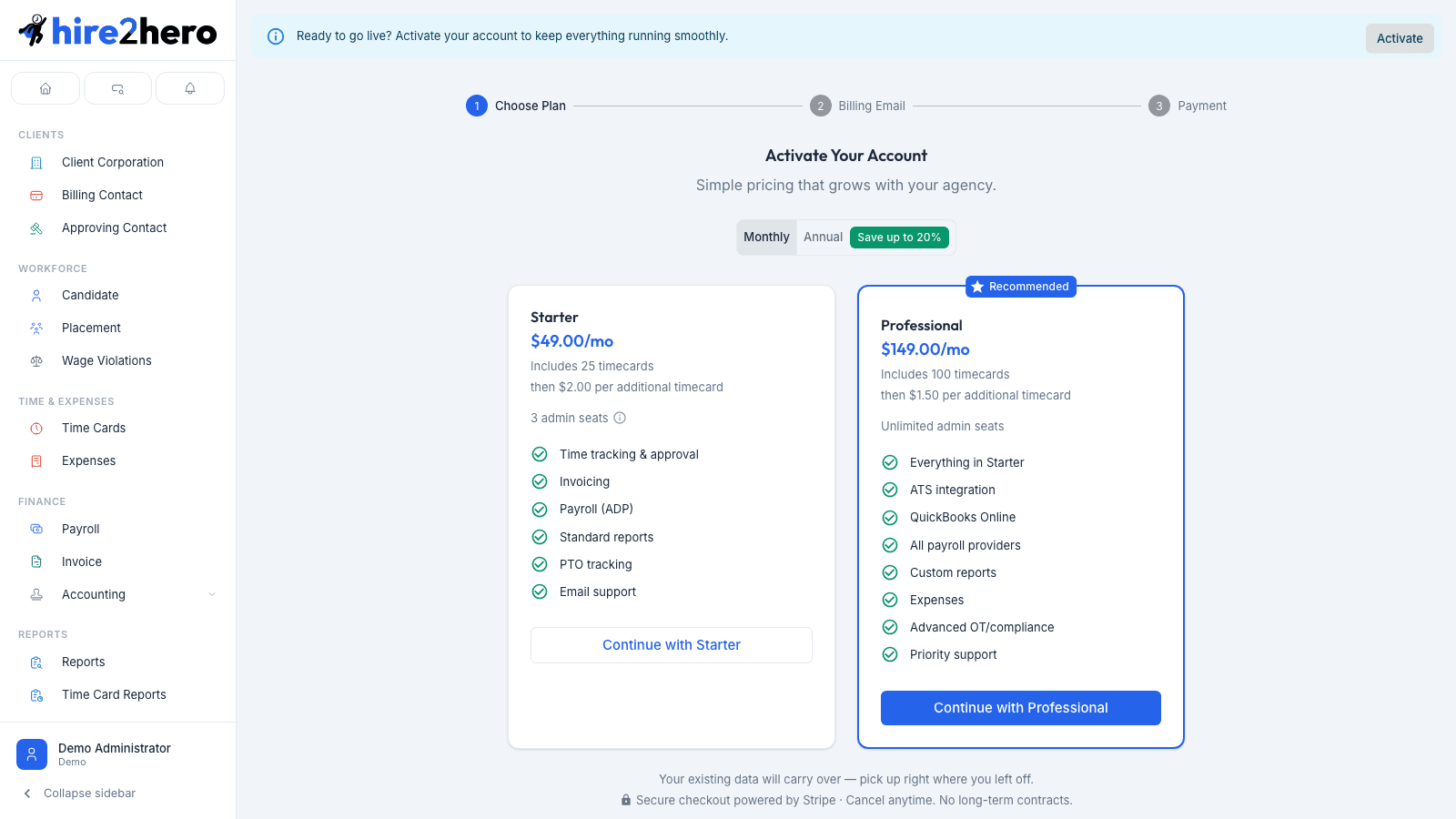Switch billing to Annual

coord(823,237)
